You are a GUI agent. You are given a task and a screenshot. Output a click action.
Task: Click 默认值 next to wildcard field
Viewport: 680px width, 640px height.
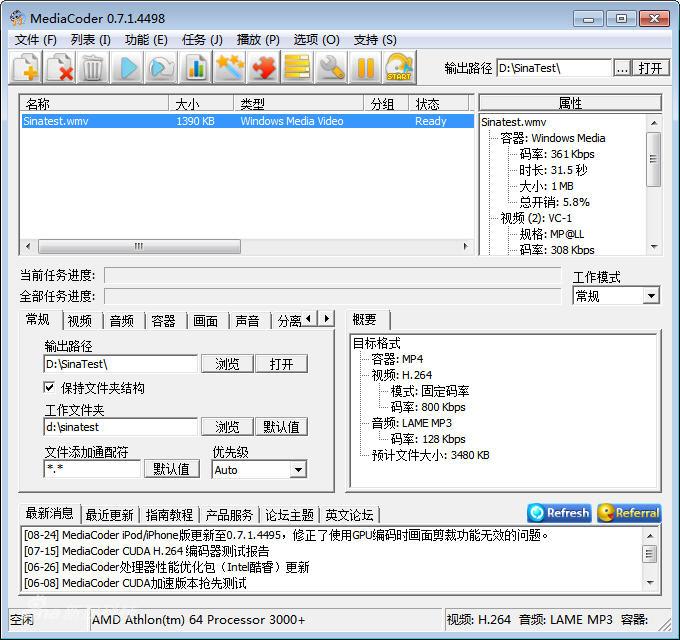click(x=171, y=469)
